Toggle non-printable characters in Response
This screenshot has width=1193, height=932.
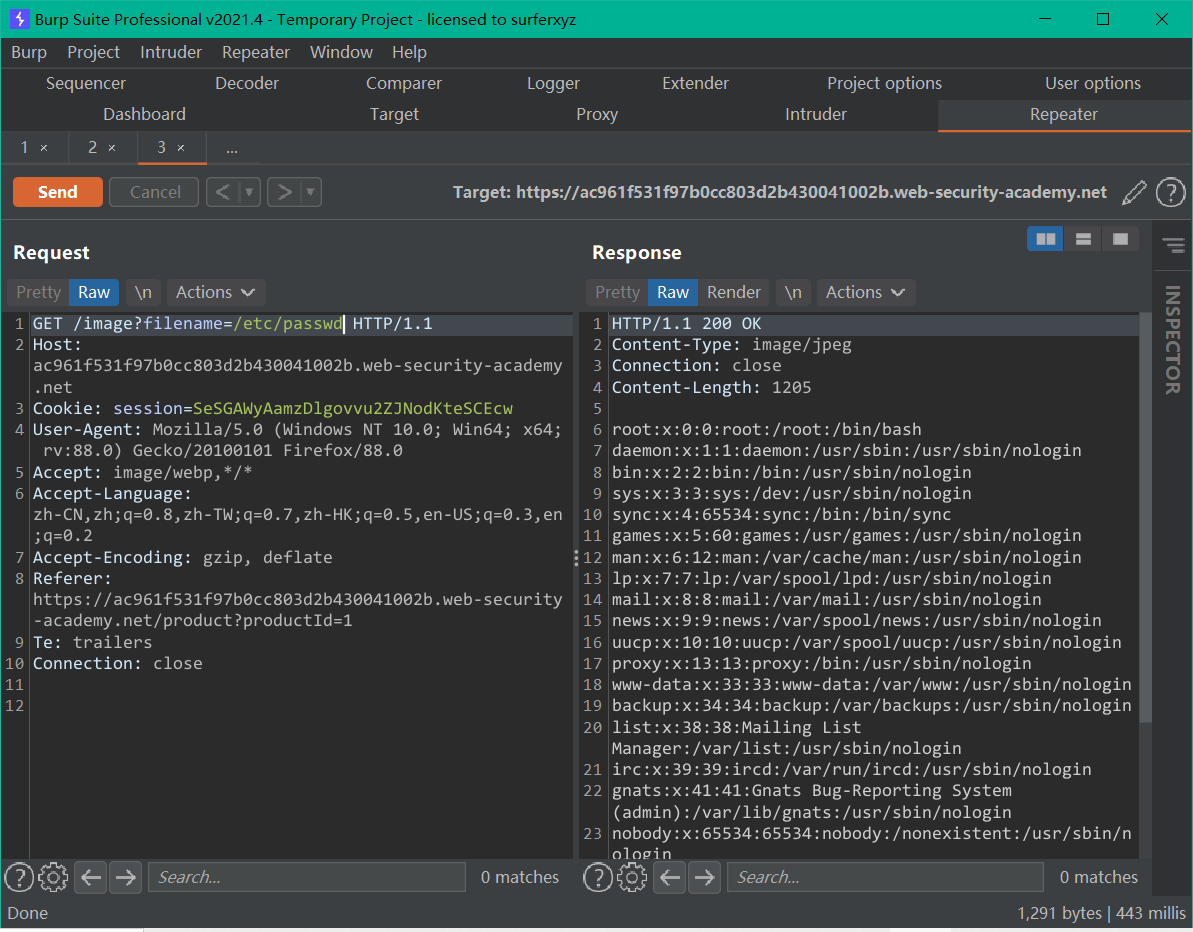pos(793,292)
